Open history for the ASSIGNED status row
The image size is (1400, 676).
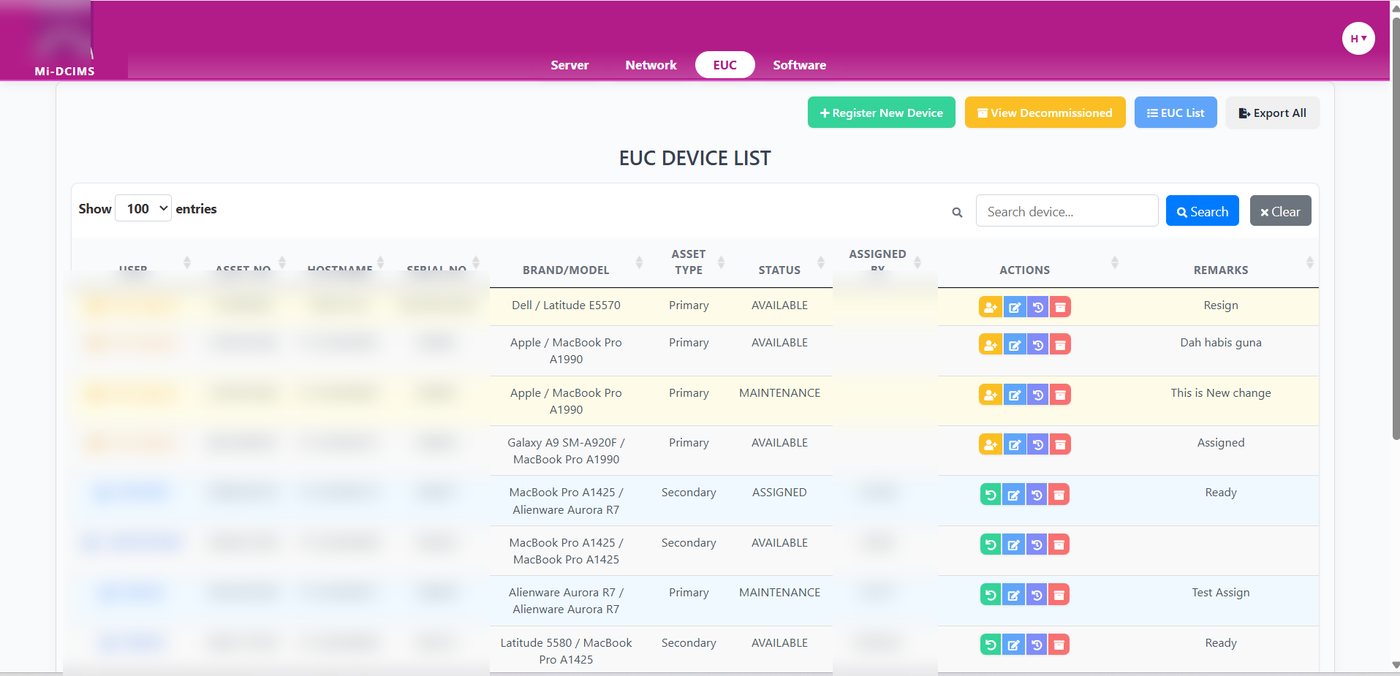pyautogui.click(x=1038, y=494)
